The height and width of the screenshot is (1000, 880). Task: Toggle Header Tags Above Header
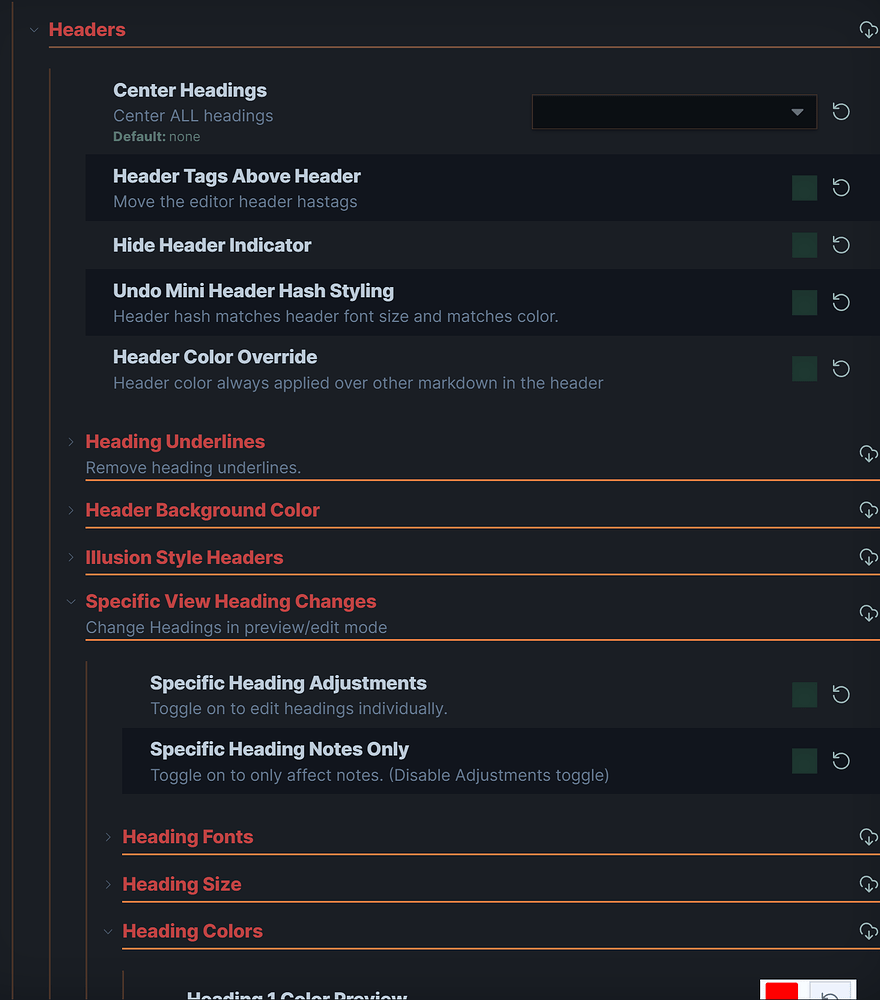click(x=805, y=188)
